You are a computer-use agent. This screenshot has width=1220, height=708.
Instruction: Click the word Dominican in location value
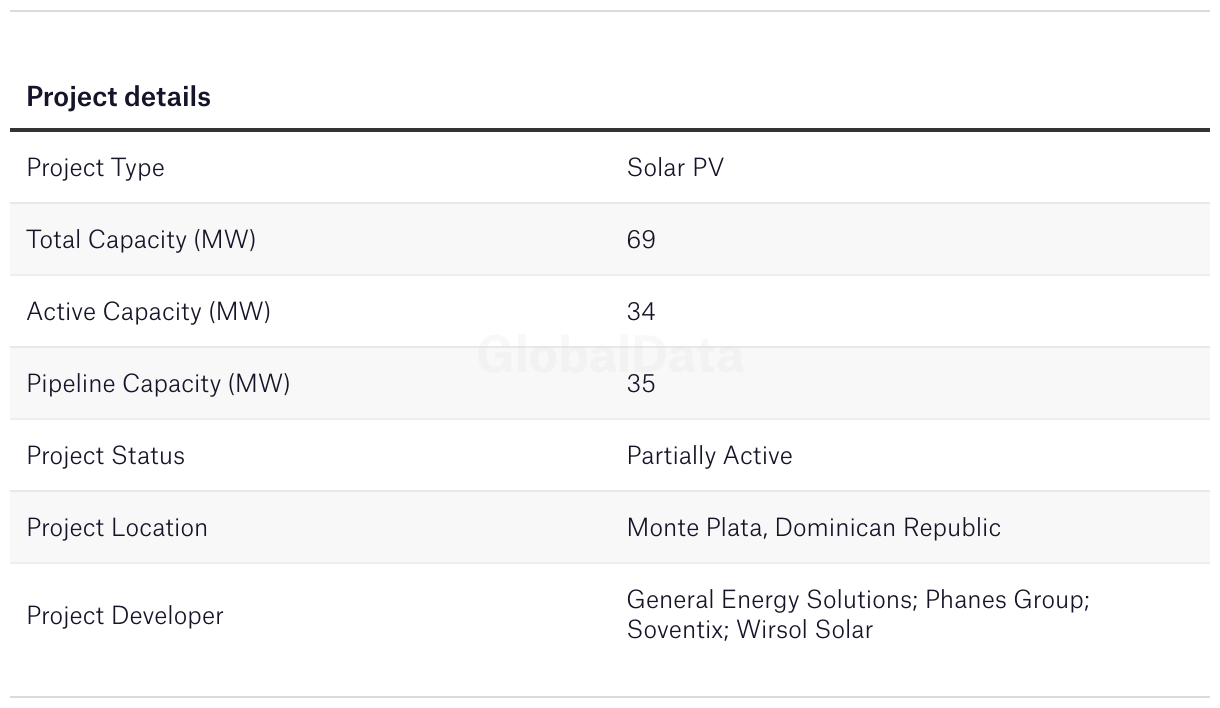tap(836, 528)
